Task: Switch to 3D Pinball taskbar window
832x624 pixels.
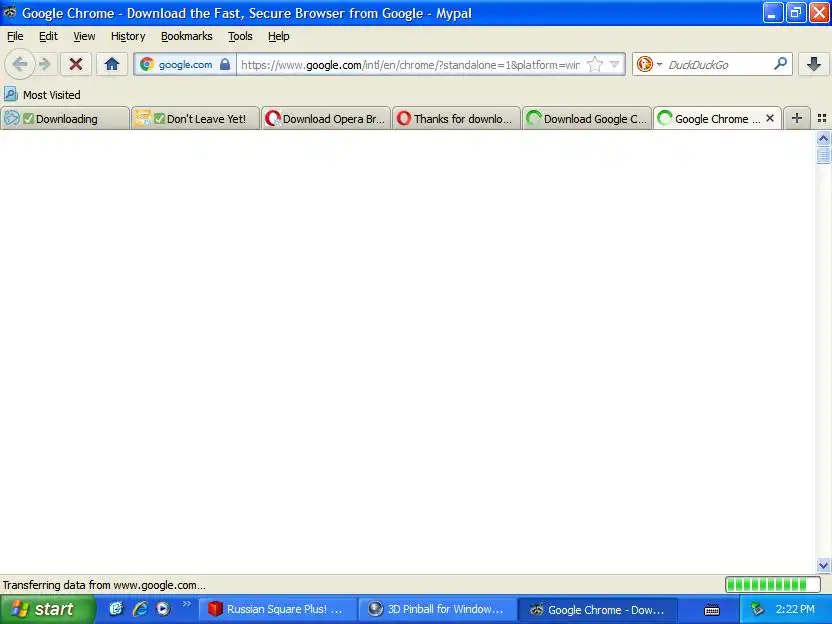Action: point(438,609)
